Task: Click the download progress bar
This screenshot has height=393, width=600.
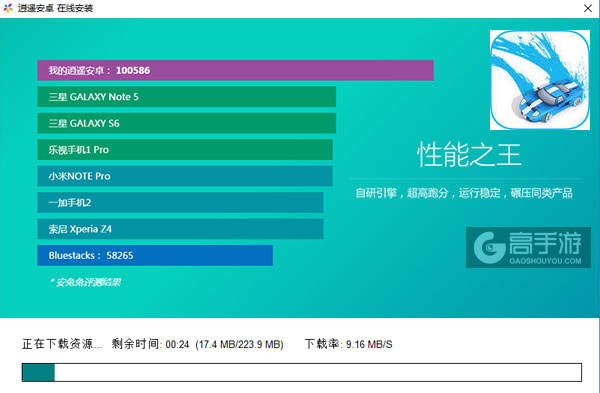Action: [x=302, y=372]
